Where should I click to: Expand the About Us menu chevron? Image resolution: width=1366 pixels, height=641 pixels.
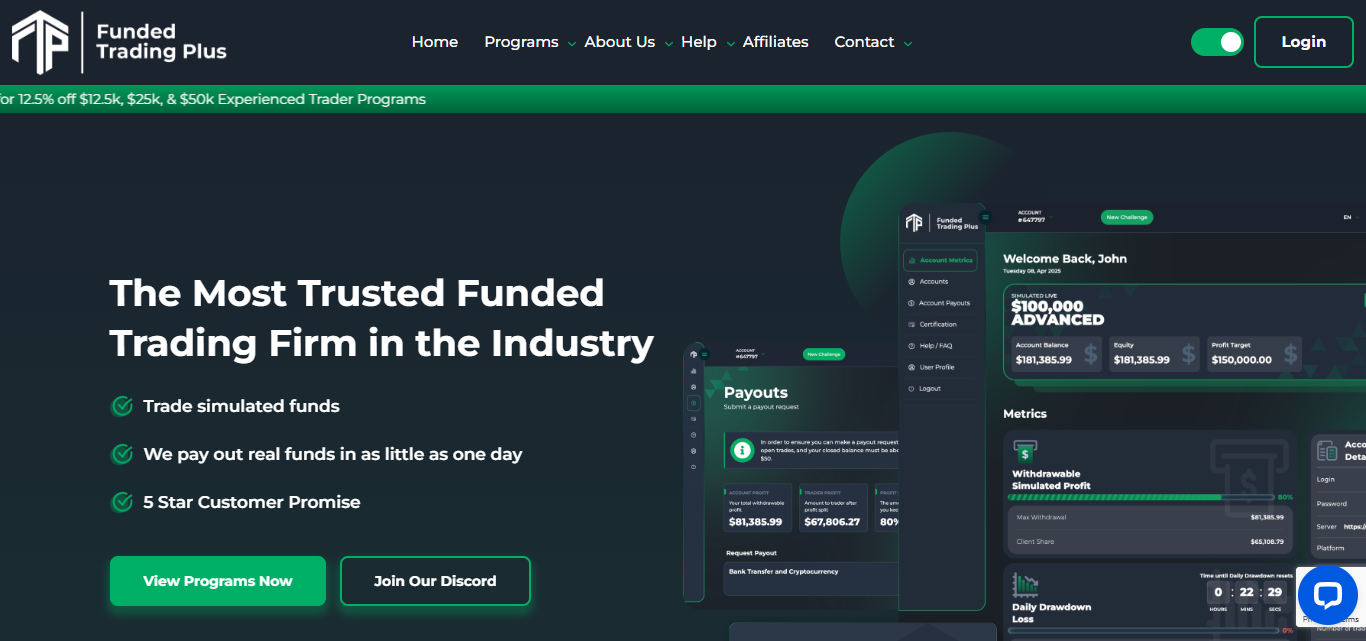click(669, 44)
